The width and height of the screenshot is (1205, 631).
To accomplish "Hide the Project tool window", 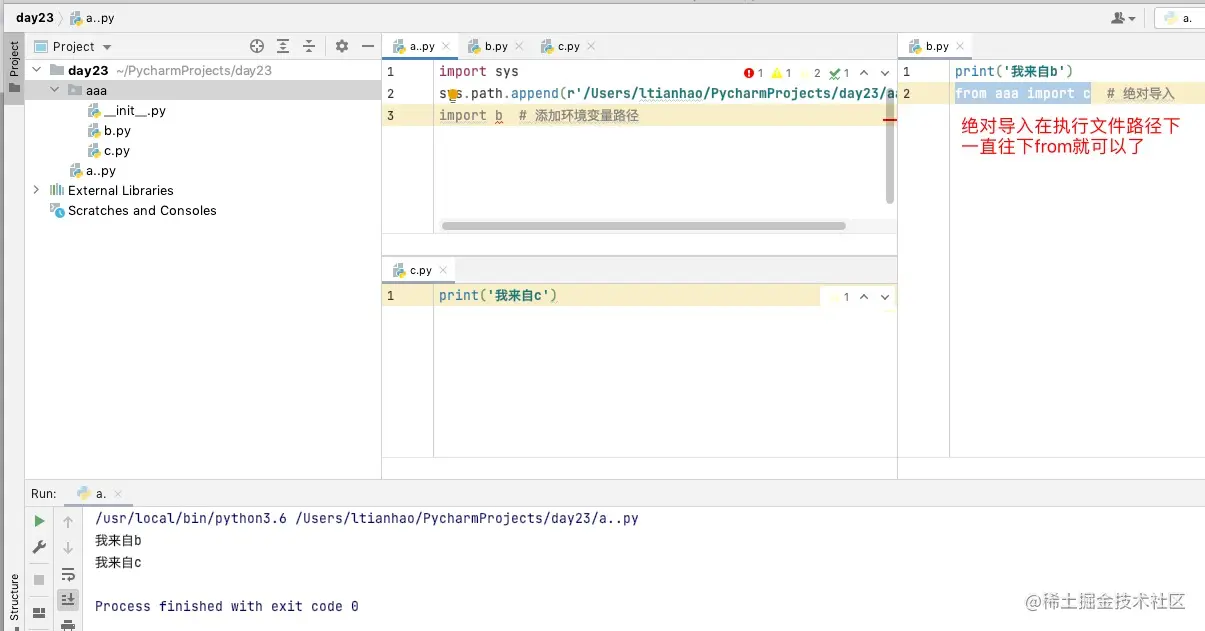I will pyautogui.click(x=367, y=46).
